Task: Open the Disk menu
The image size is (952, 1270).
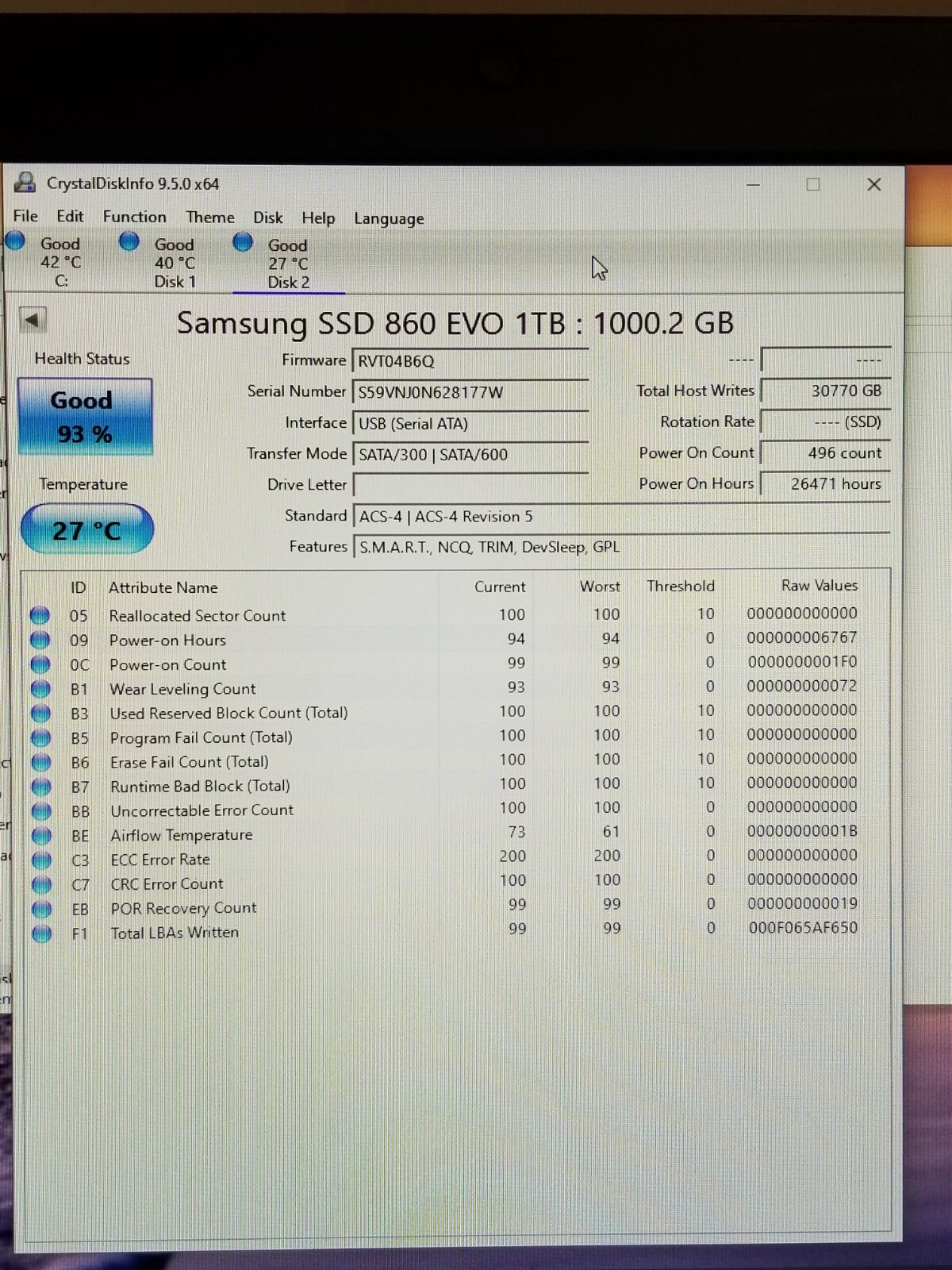Action: 268,217
